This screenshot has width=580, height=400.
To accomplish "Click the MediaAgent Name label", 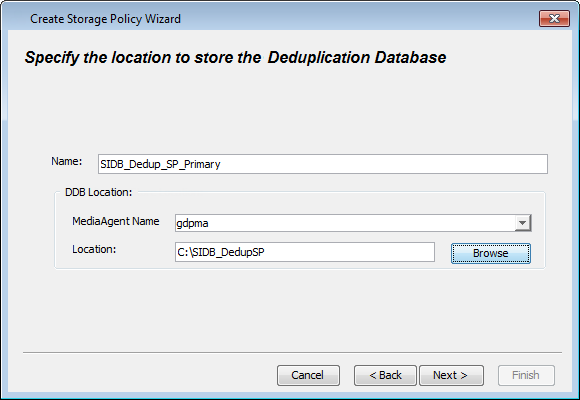I will [x=116, y=221].
